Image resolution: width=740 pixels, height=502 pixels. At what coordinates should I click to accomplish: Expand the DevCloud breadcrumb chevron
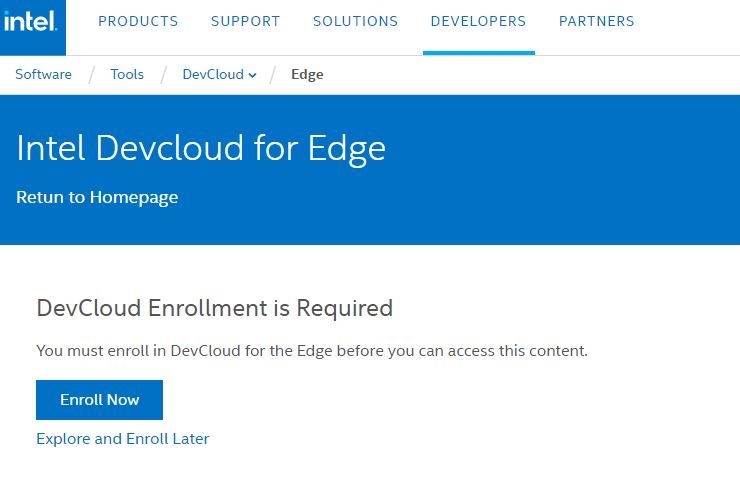click(x=252, y=75)
